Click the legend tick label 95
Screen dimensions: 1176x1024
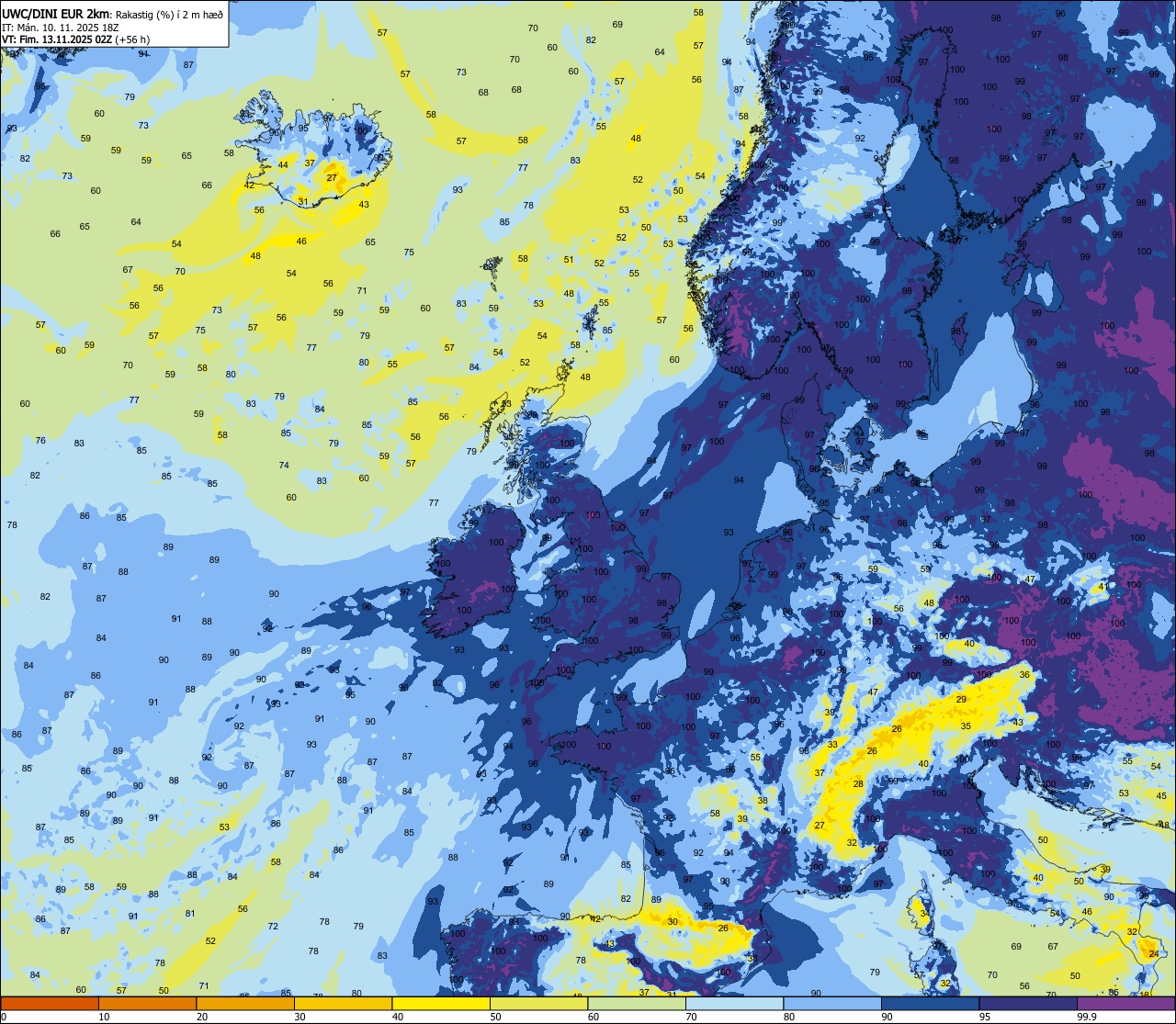[x=986, y=1017]
